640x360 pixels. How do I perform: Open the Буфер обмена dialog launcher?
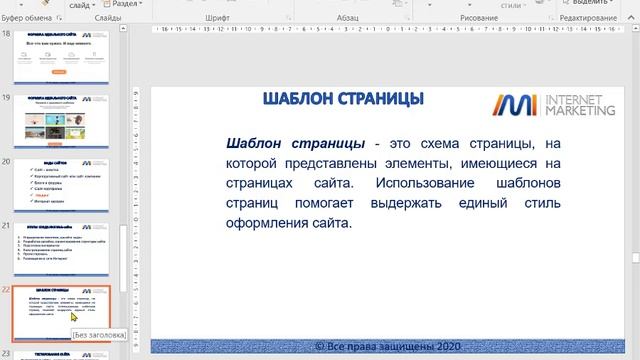click(60, 18)
